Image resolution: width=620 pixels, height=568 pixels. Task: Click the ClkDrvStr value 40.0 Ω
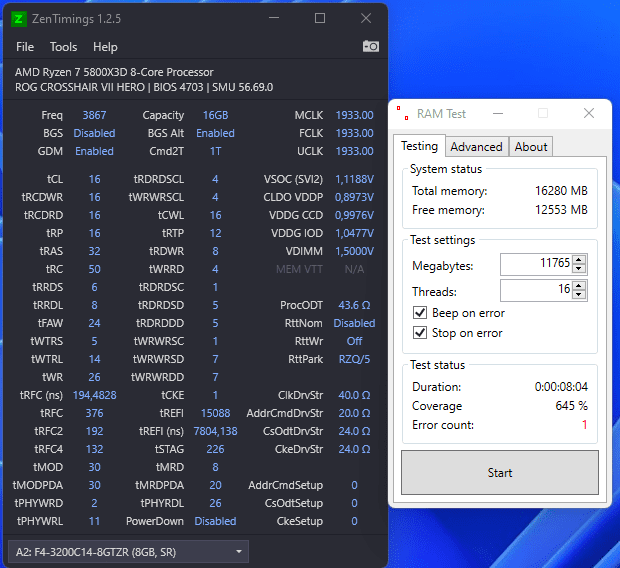tap(354, 395)
